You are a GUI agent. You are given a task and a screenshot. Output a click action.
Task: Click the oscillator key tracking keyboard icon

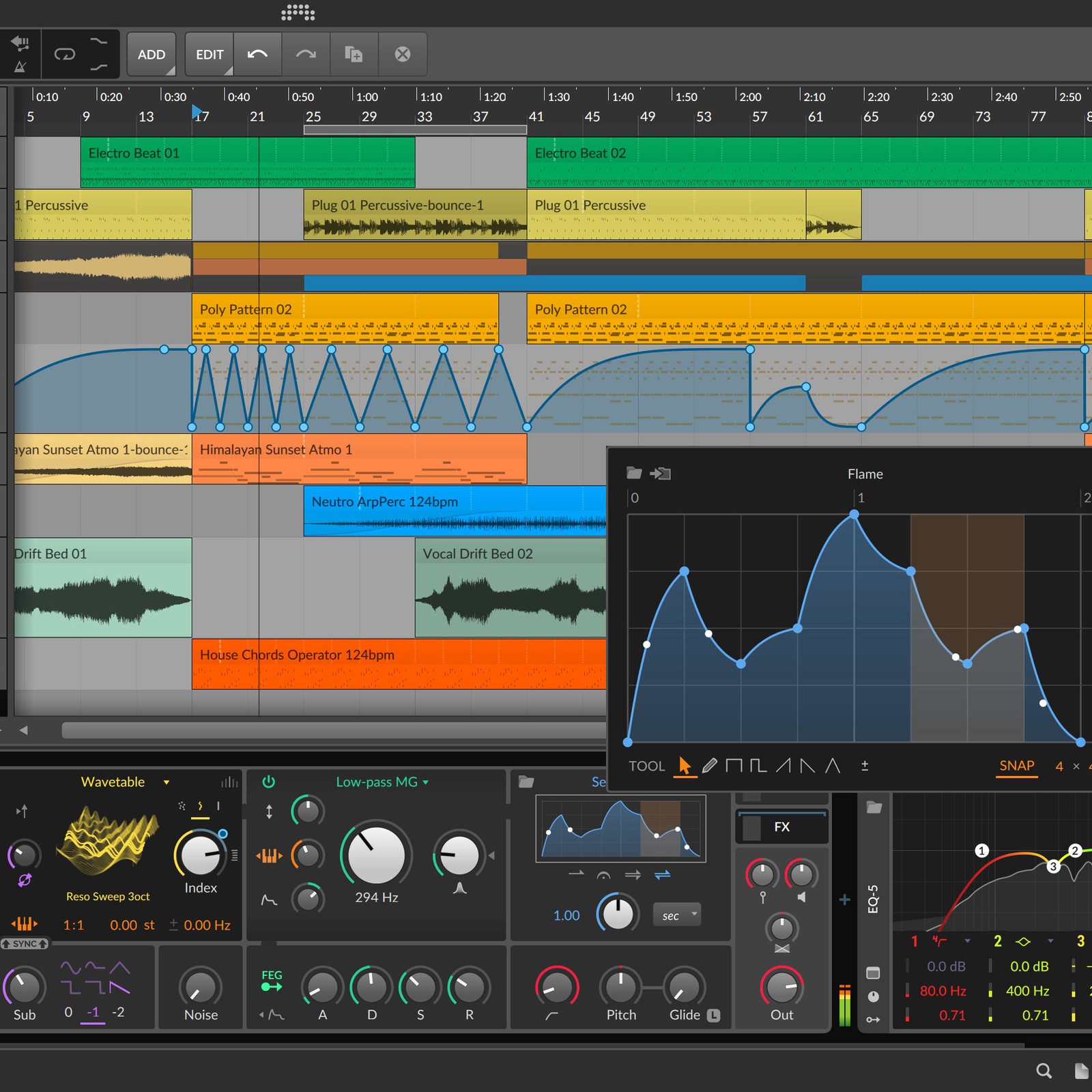(x=24, y=925)
